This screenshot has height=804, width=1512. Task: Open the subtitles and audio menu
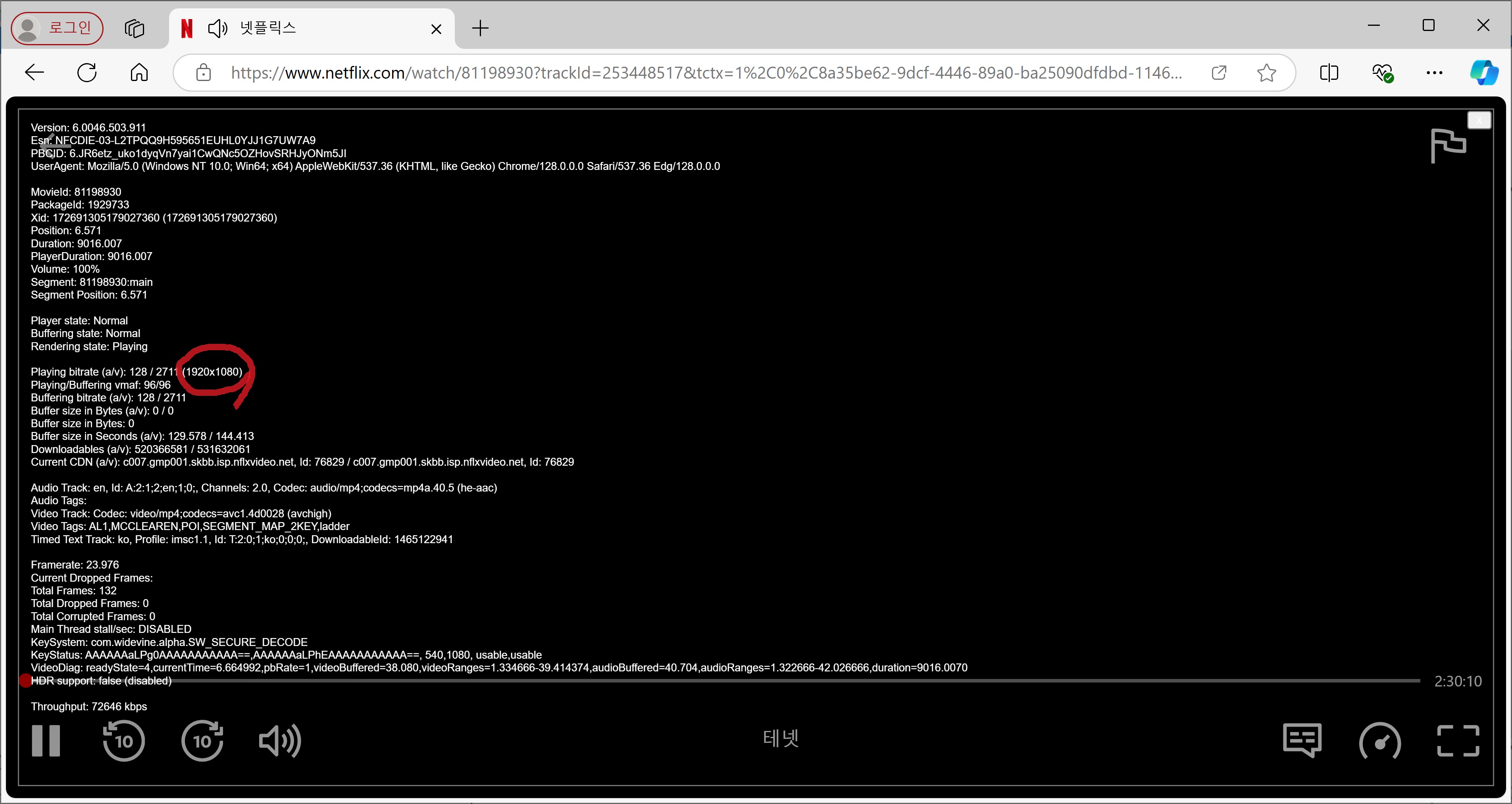pyautogui.click(x=1302, y=740)
